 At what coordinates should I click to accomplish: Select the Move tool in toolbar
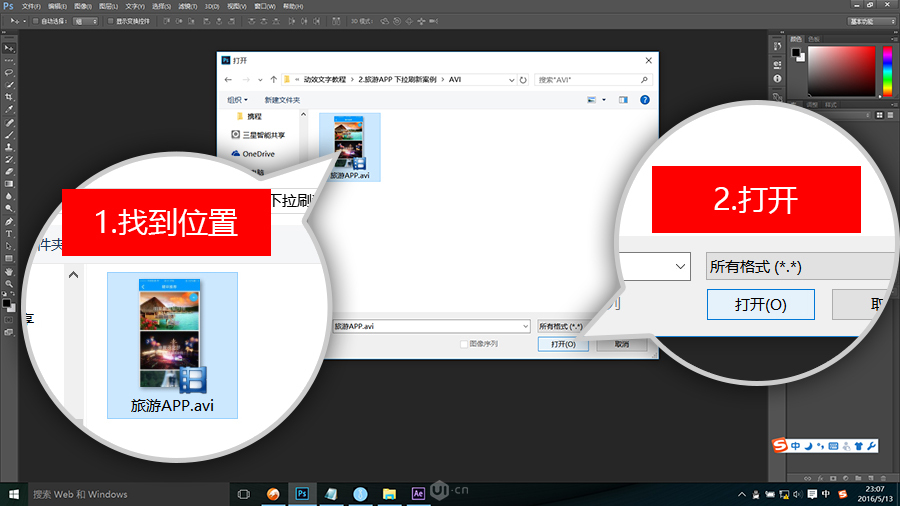pos(9,48)
